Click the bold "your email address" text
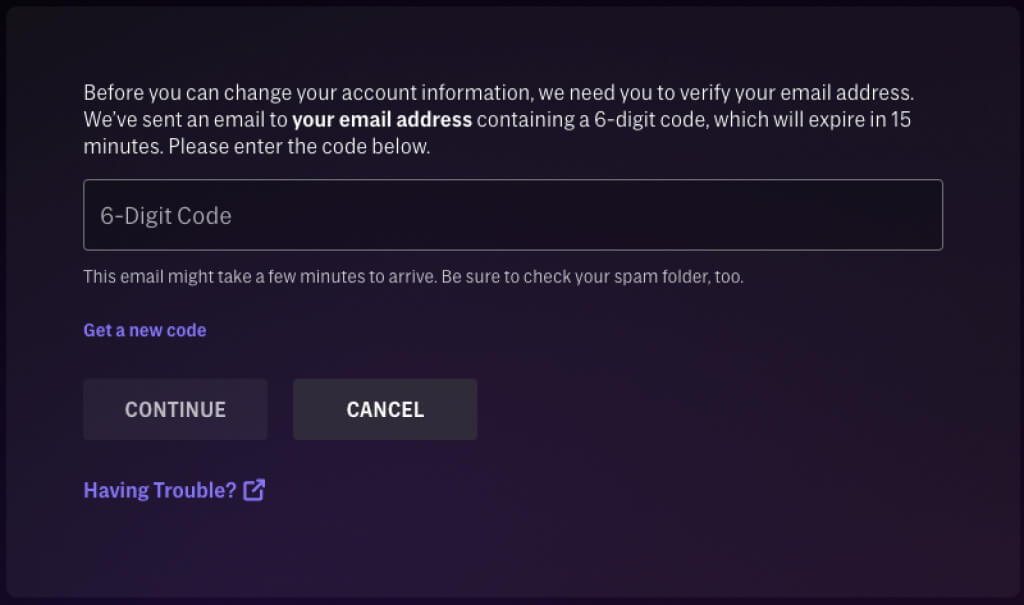 [381, 121]
